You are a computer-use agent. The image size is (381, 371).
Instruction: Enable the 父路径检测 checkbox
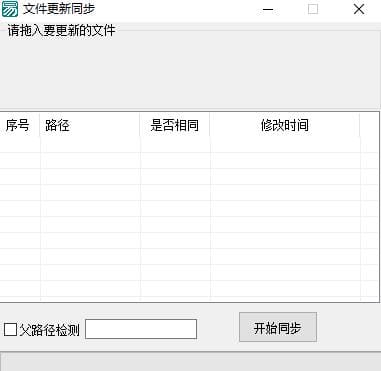coord(10,329)
